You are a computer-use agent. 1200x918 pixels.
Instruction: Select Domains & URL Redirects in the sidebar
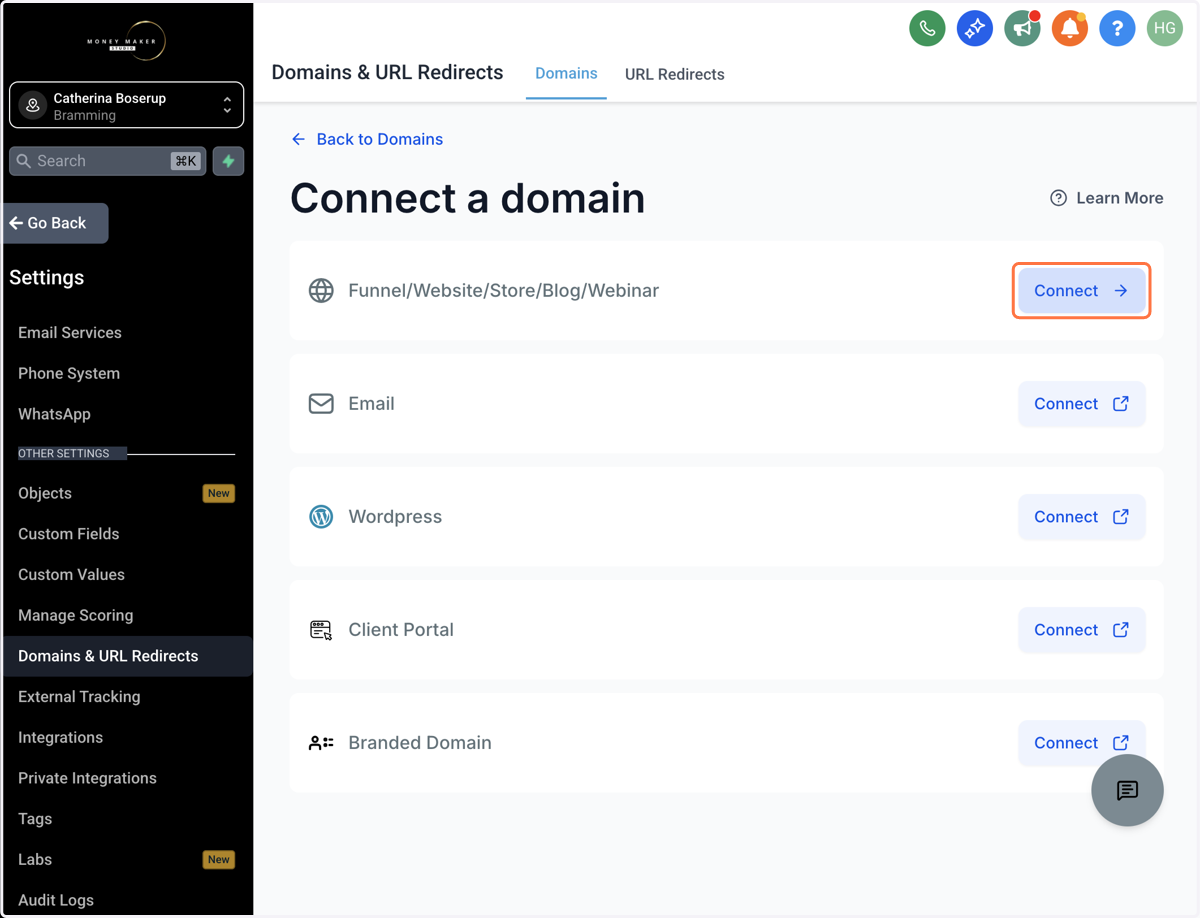tap(126, 656)
